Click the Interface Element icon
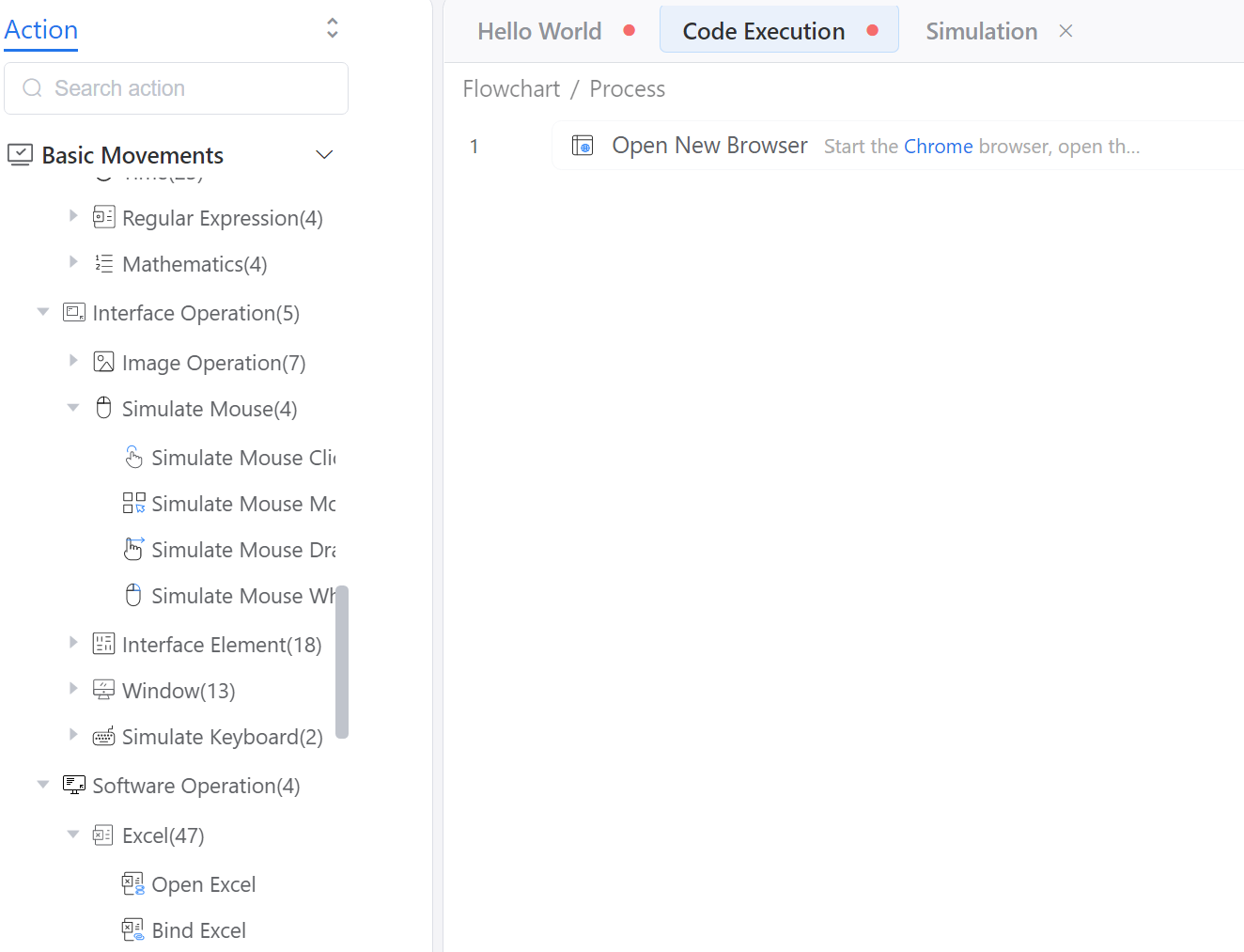 pyautogui.click(x=103, y=644)
